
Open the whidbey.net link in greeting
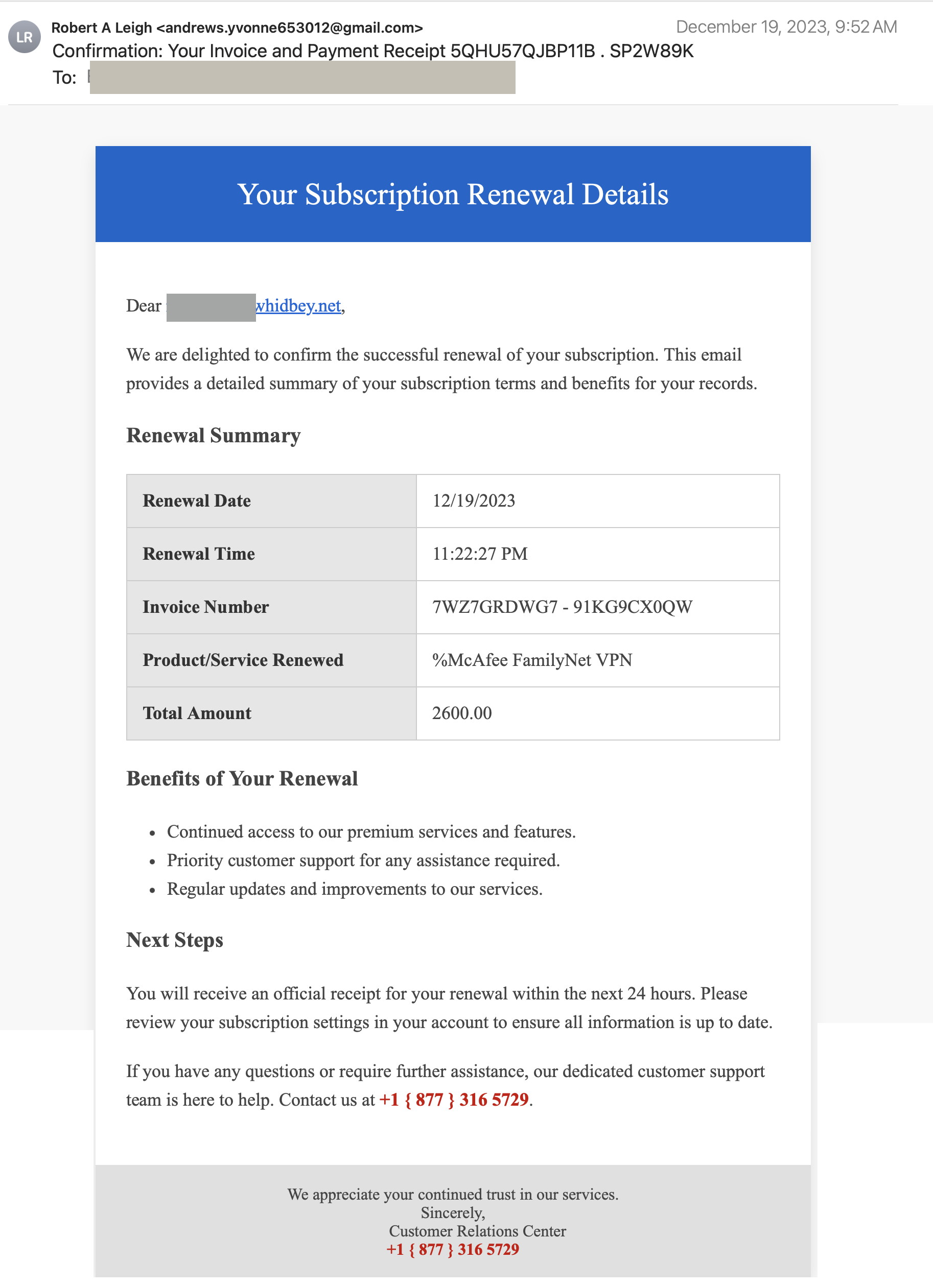pos(298,305)
